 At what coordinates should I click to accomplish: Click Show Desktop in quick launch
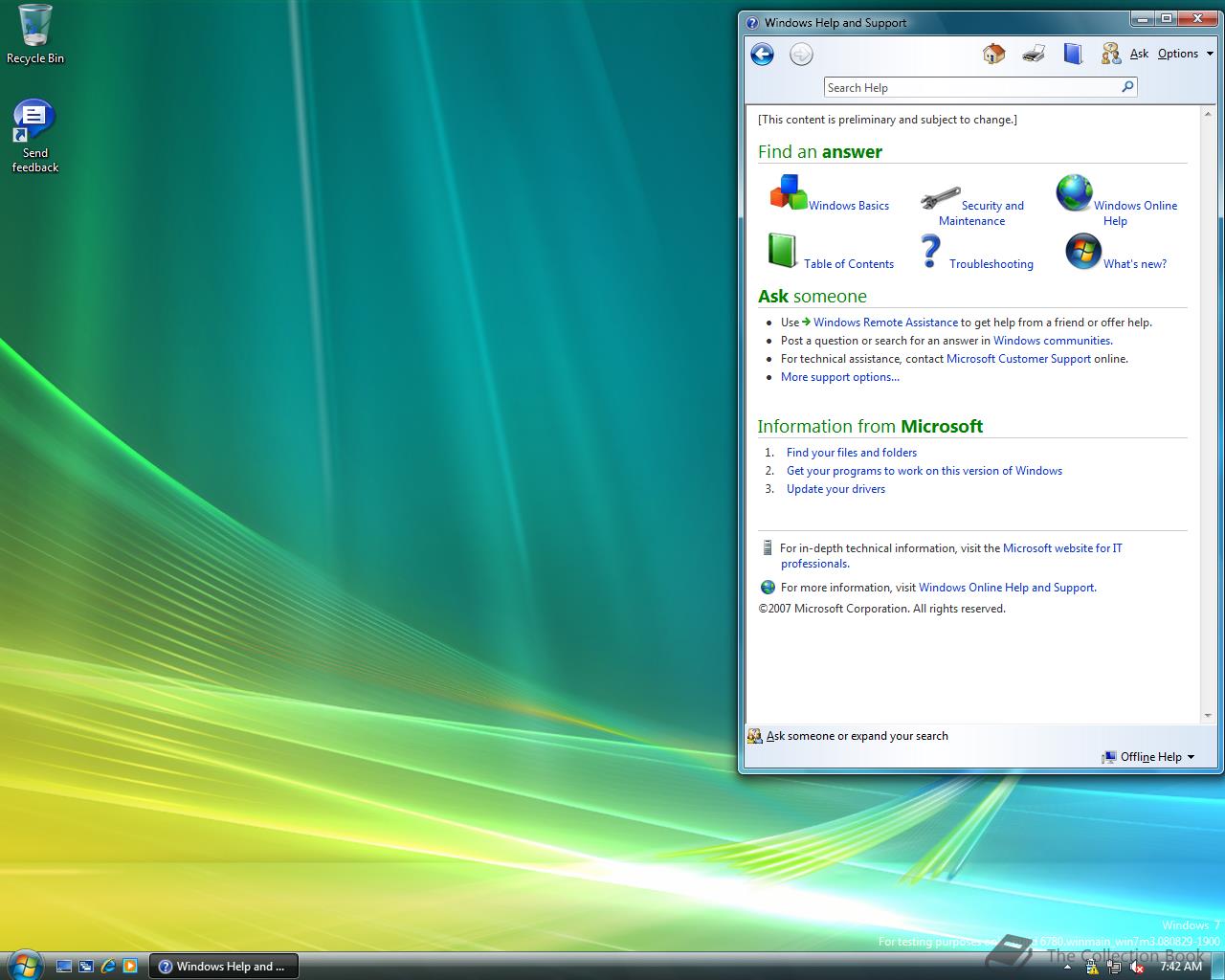[x=64, y=966]
